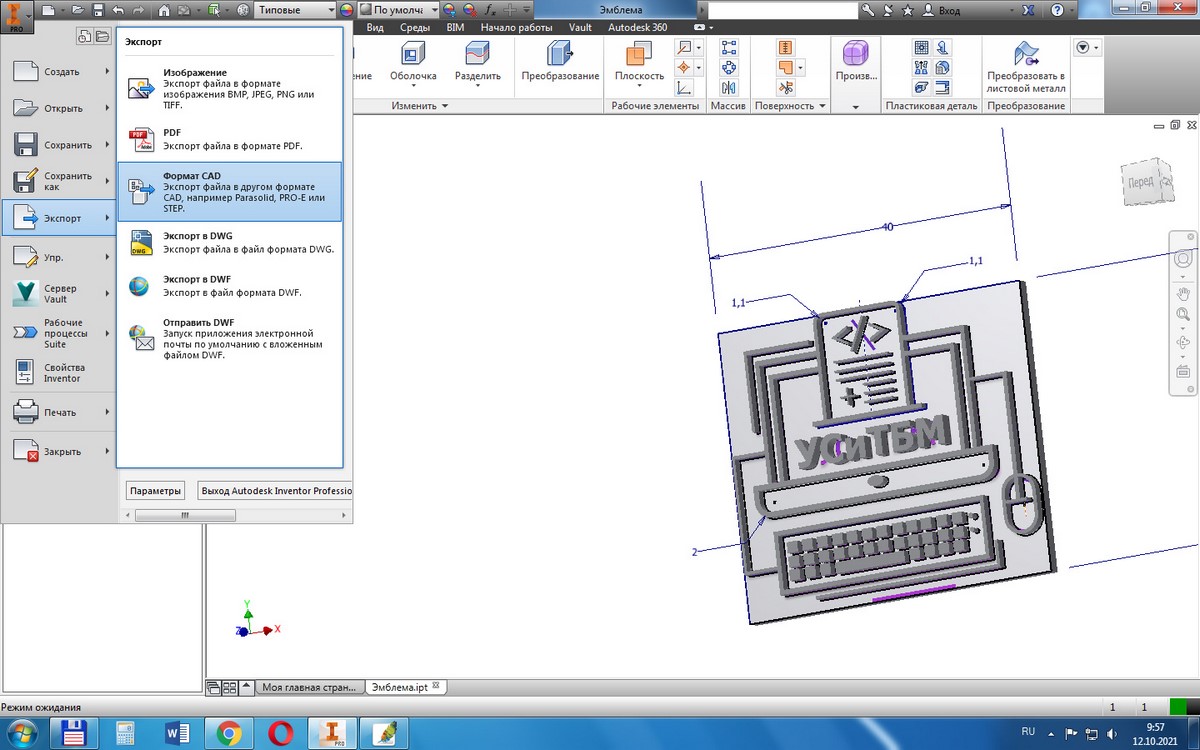Click the fx parameters icon
Image resolution: width=1200 pixels, height=750 pixels.
click(x=490, y=10)
